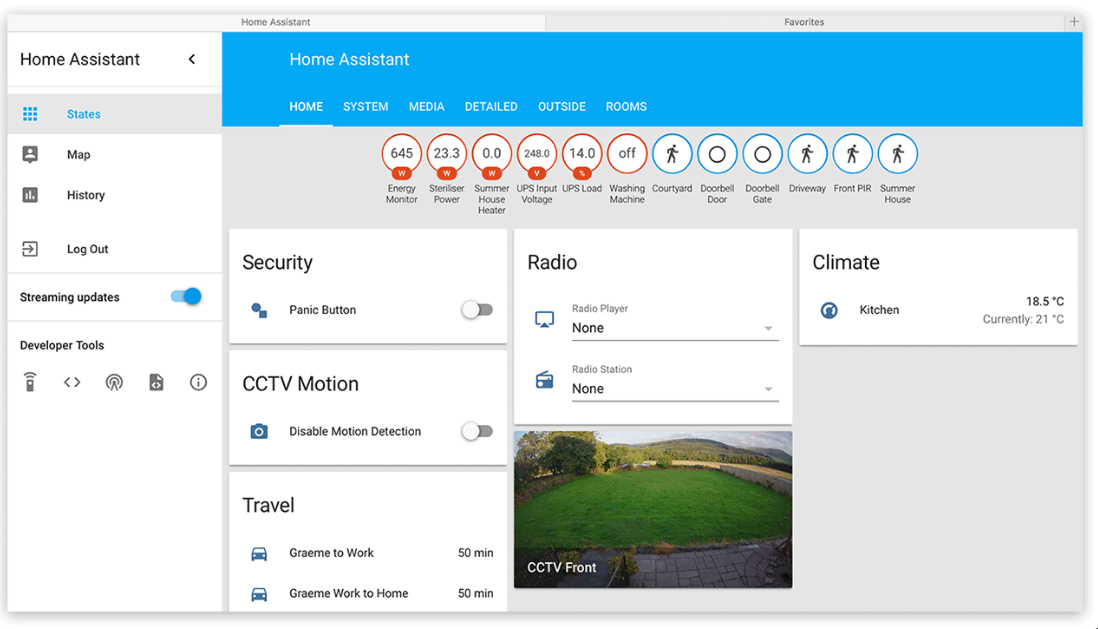Viewport: 1098px width, 629px height.
Task: Switch to the SYSTEM tab
Action: 366,106
